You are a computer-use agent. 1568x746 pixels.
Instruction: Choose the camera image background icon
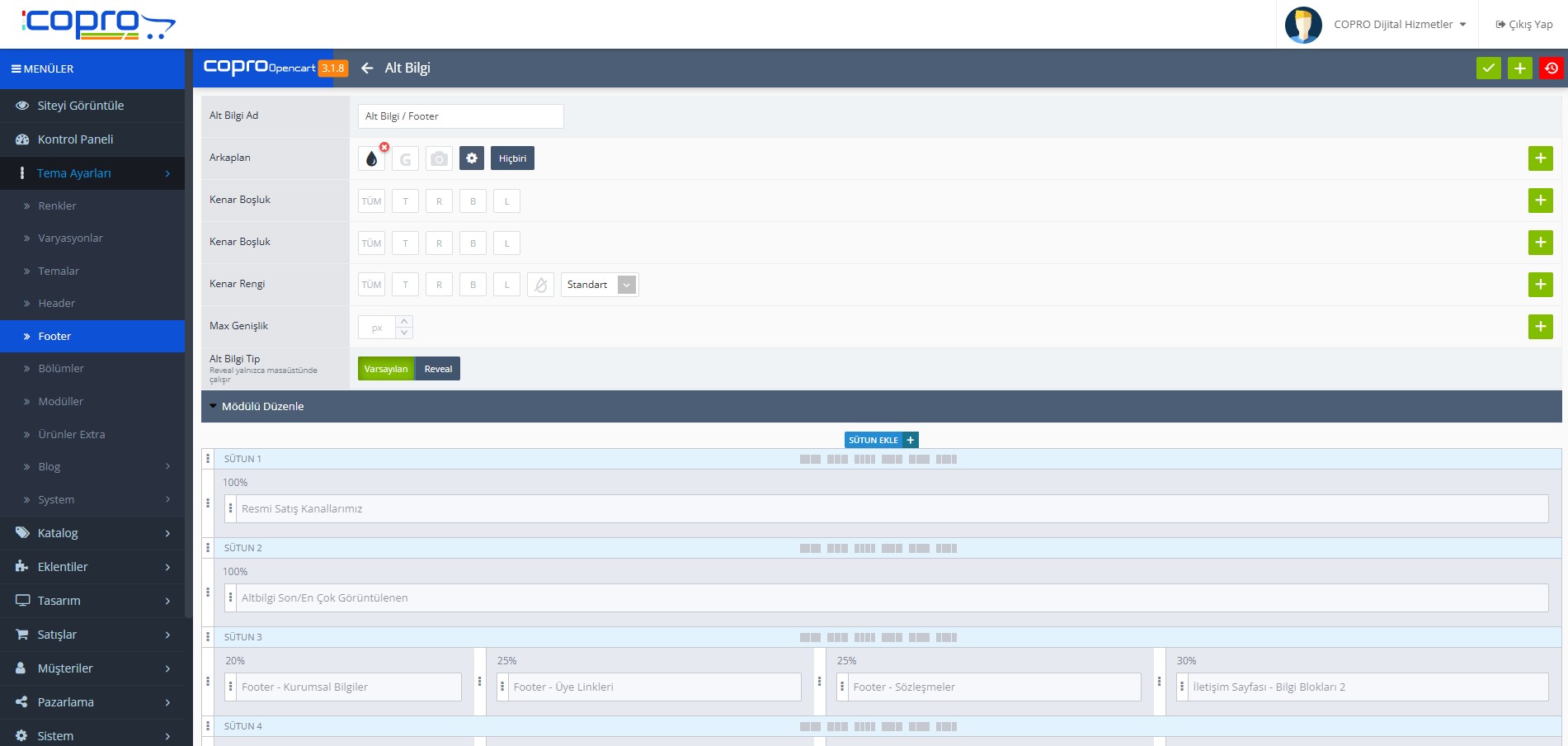point(439,158)
